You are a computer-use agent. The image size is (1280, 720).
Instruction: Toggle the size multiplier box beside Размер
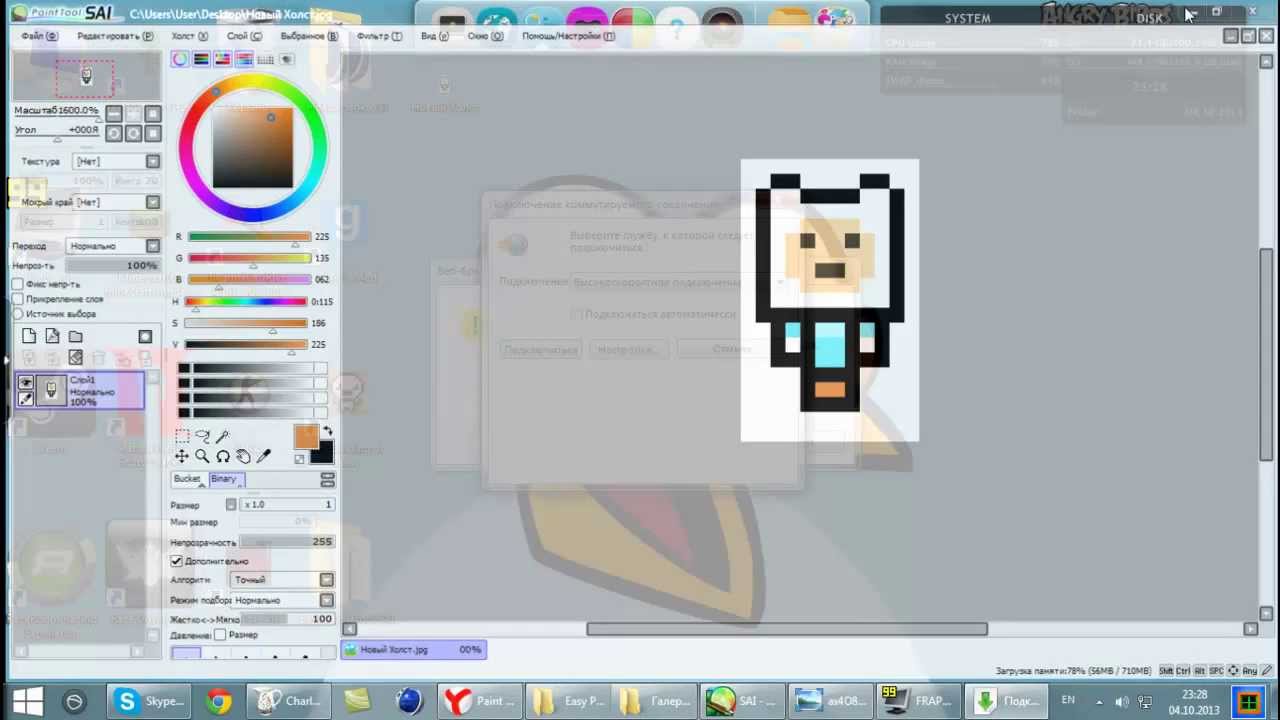231,505
